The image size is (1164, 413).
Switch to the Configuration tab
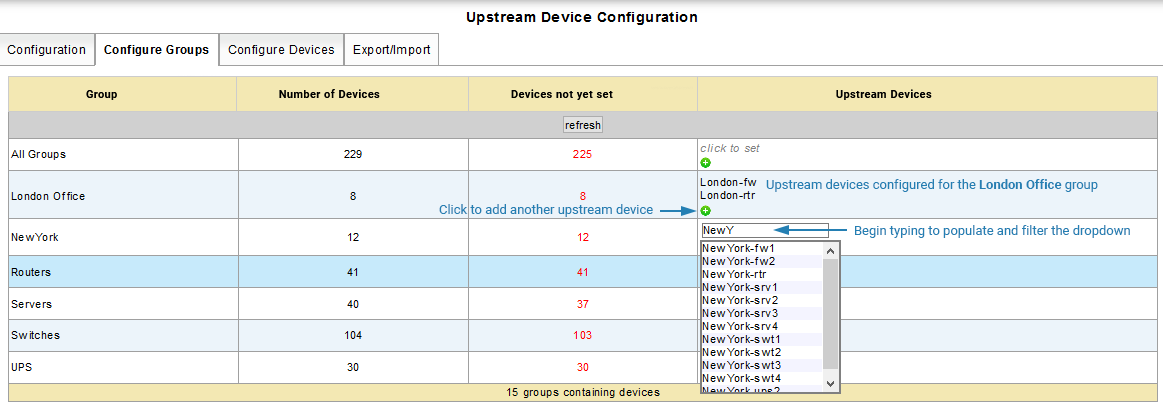tap(47, 50)
